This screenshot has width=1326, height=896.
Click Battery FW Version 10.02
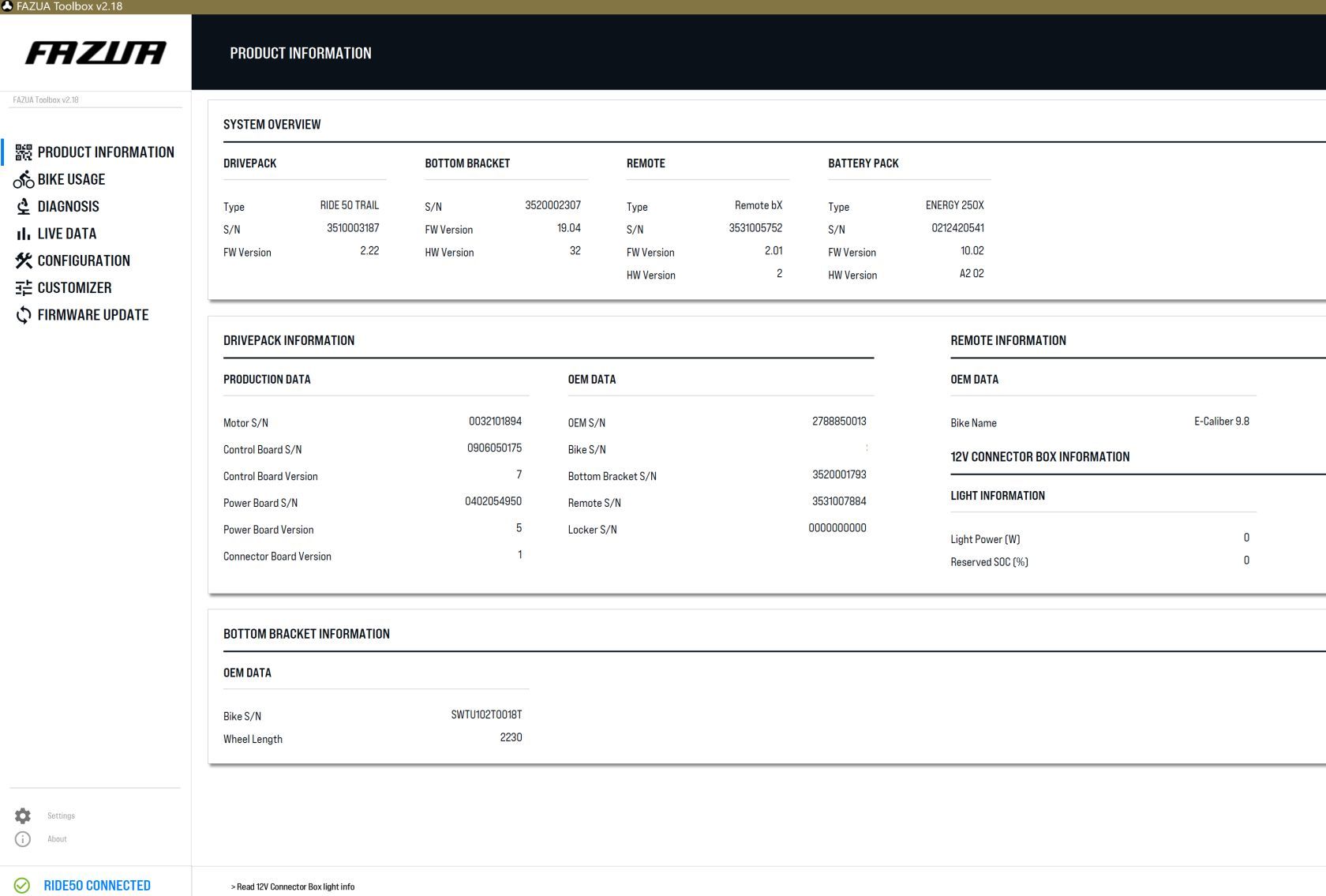(972, 251)
